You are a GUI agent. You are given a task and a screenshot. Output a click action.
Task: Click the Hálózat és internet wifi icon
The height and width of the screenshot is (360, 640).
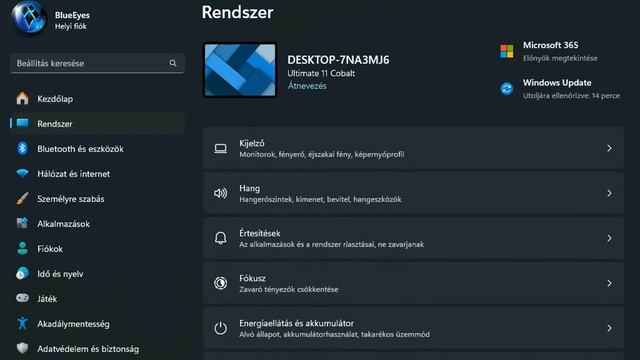22,173
